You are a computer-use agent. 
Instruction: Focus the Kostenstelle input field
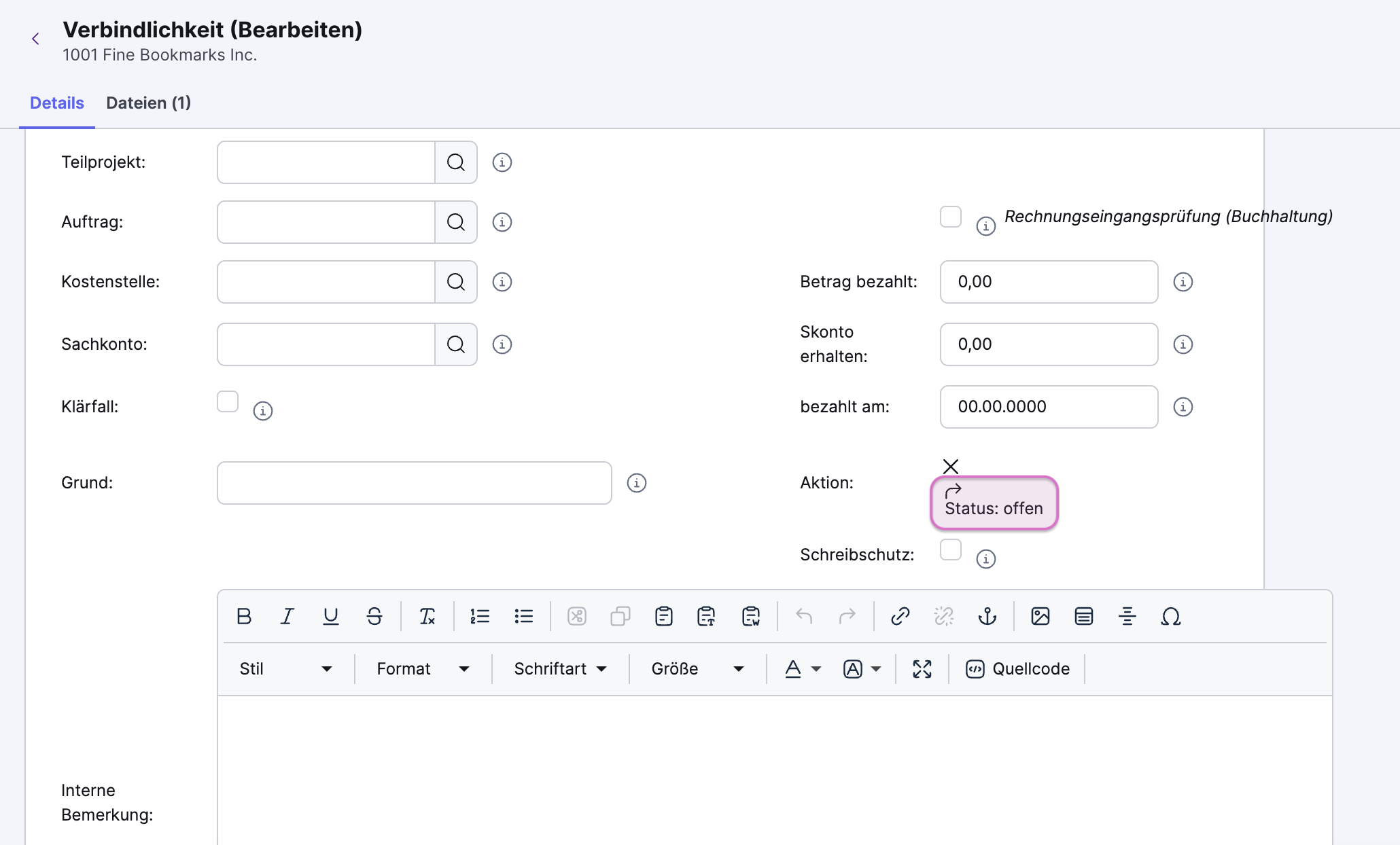click(x=326, y=282)
